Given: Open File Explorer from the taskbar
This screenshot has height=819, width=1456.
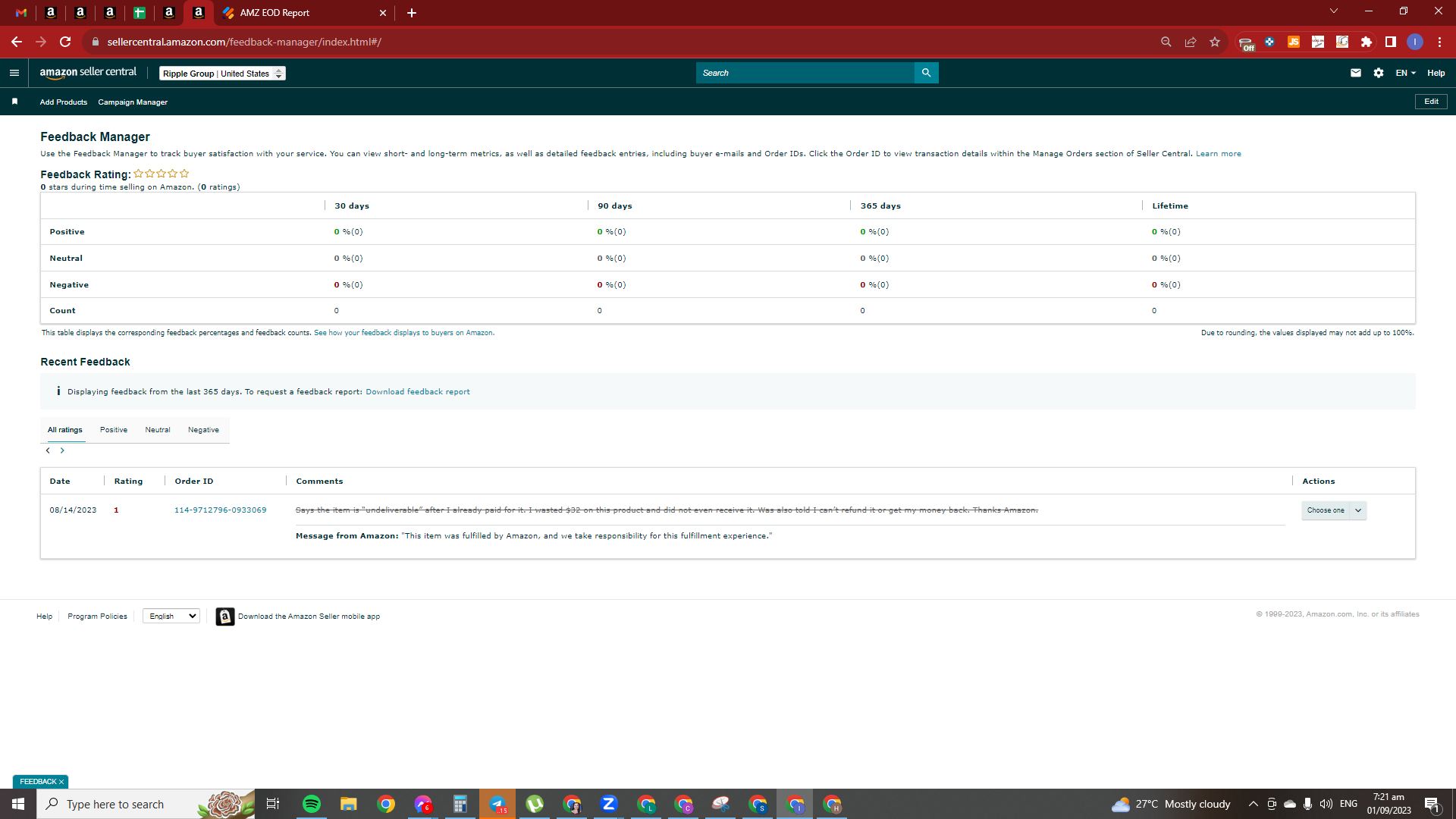Looking at the screenshot, I should 349,804.
